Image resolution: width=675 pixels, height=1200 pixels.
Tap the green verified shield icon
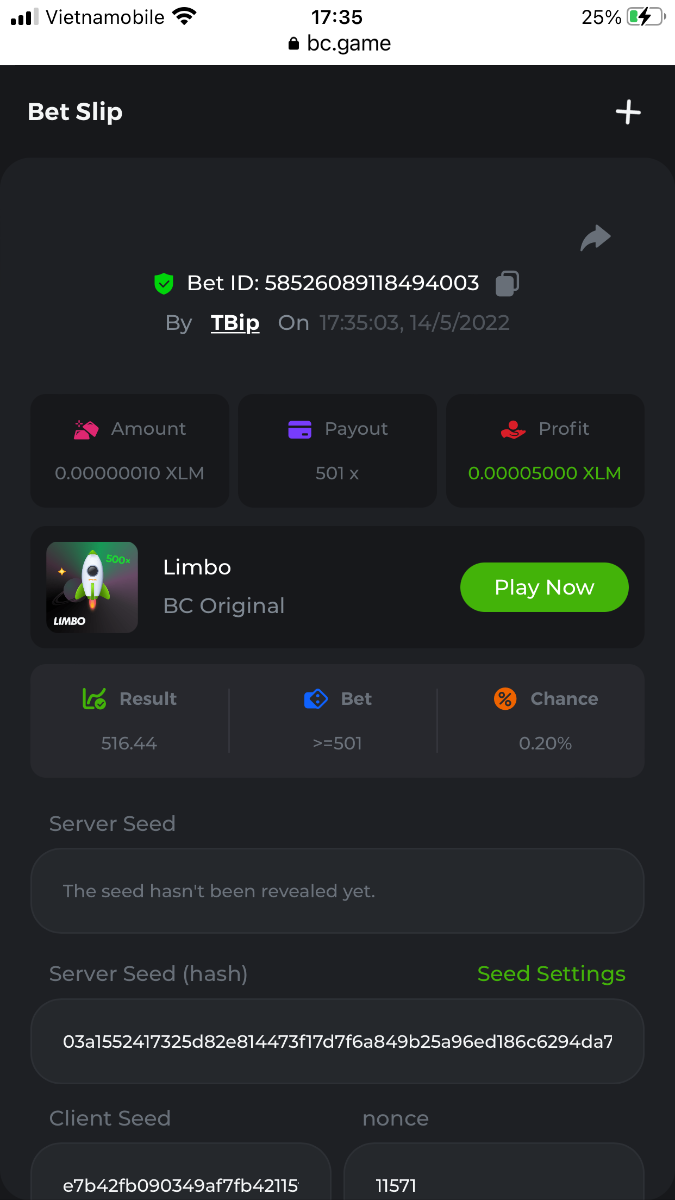164,284
